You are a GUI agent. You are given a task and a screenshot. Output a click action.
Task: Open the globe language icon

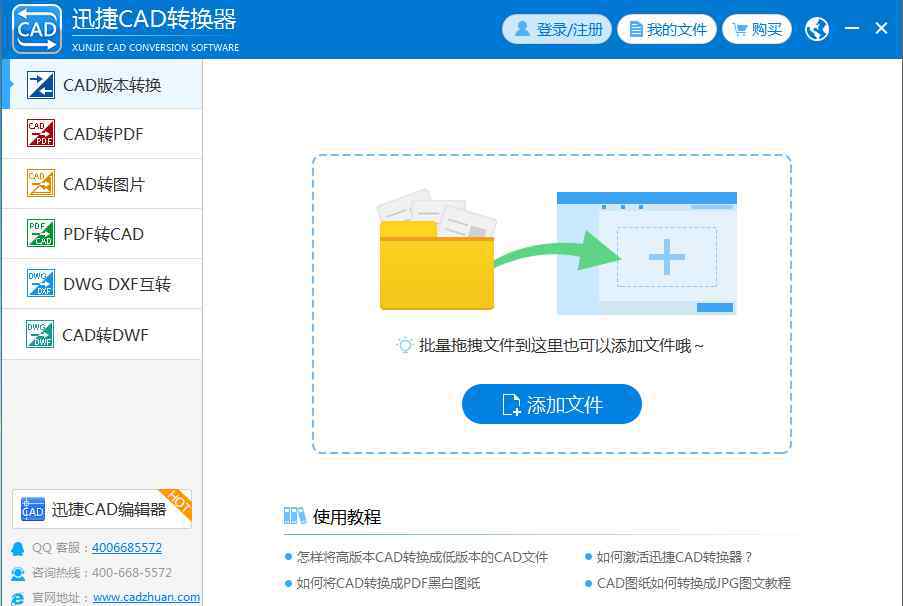click(x=817, y=29)
